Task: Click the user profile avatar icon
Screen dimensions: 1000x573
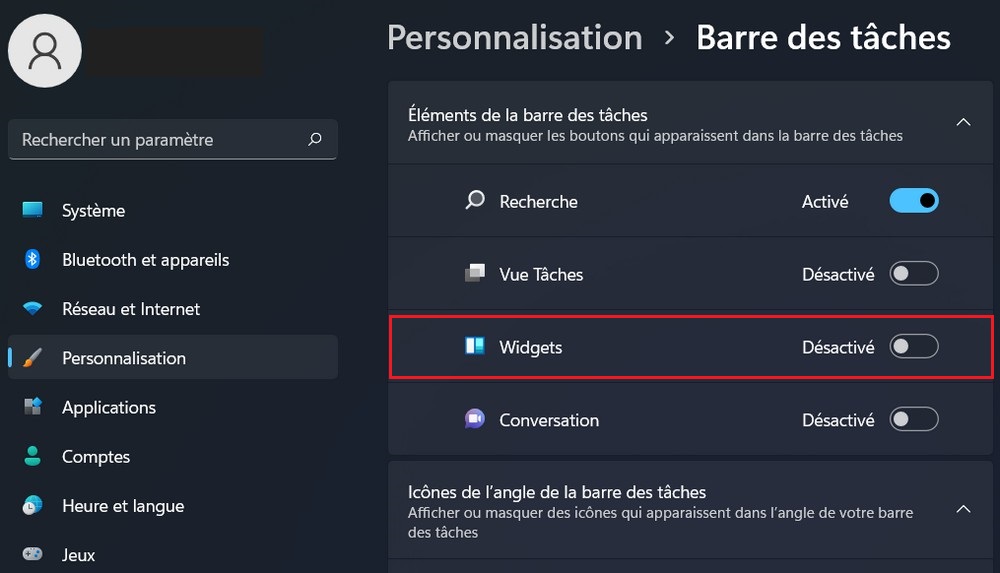Action: 45,50
